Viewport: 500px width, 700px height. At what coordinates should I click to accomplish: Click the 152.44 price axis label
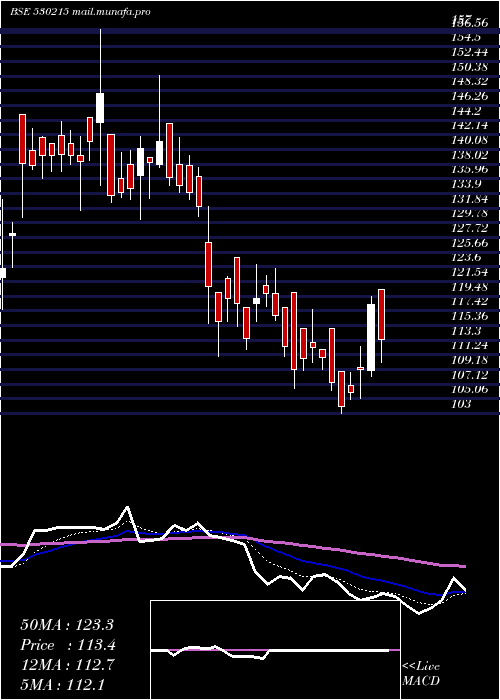point(469,52)
